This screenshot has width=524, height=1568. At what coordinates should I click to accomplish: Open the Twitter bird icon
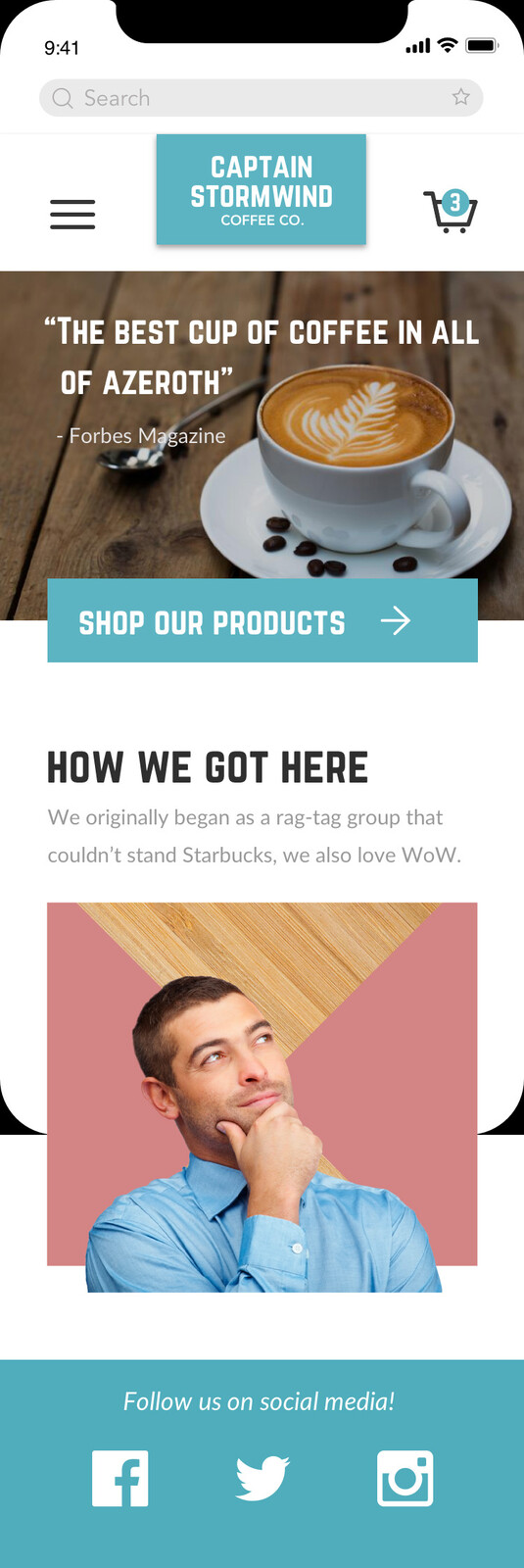tap(262, 1478)
